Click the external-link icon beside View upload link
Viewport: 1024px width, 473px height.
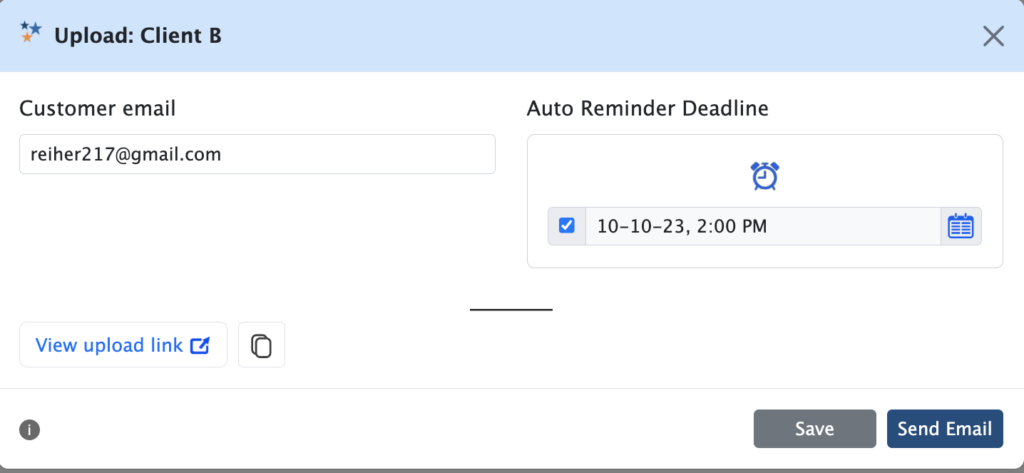[x=200, y=346]
